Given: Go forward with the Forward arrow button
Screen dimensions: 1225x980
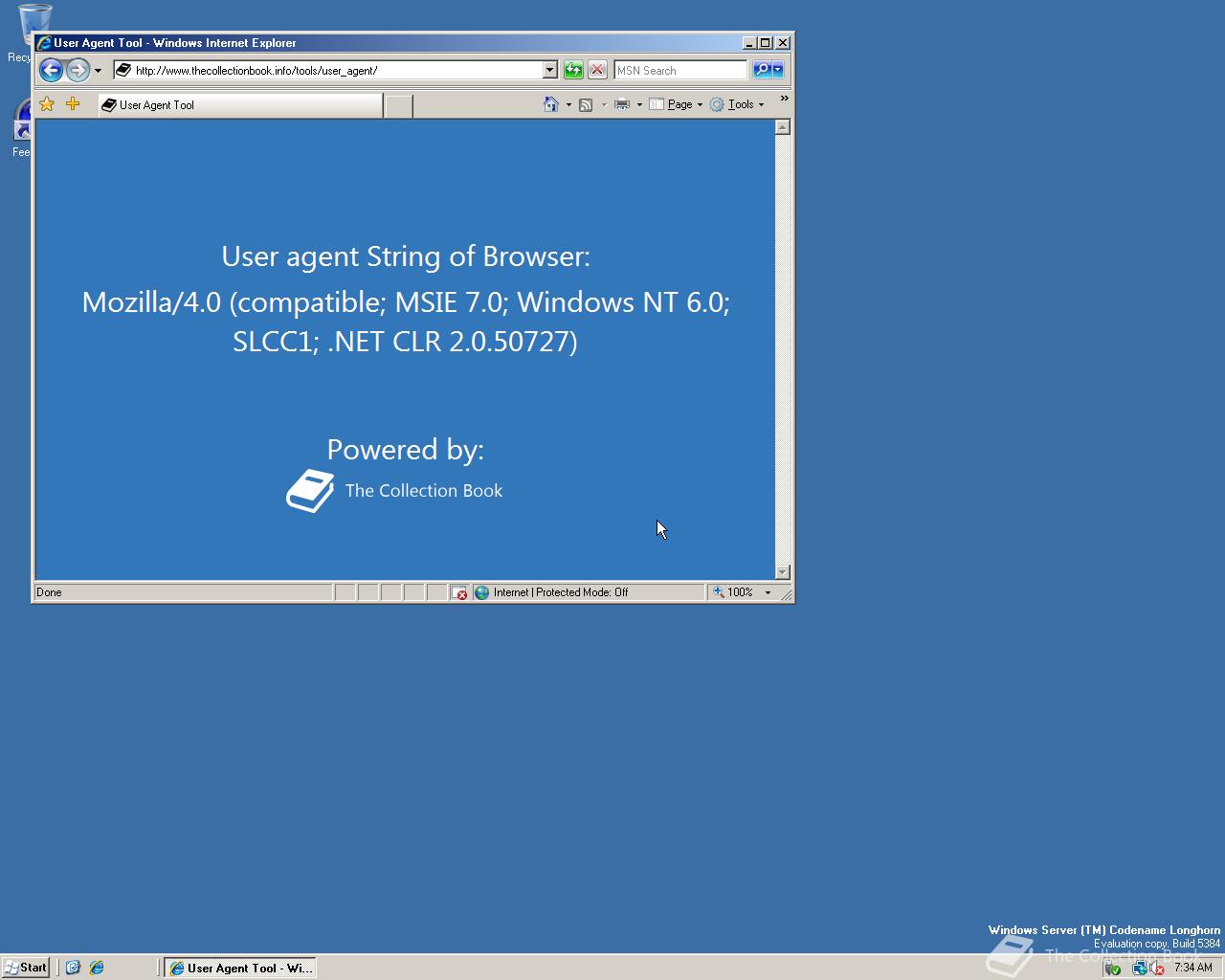Looking at the screenshot, I should point(78,70).
